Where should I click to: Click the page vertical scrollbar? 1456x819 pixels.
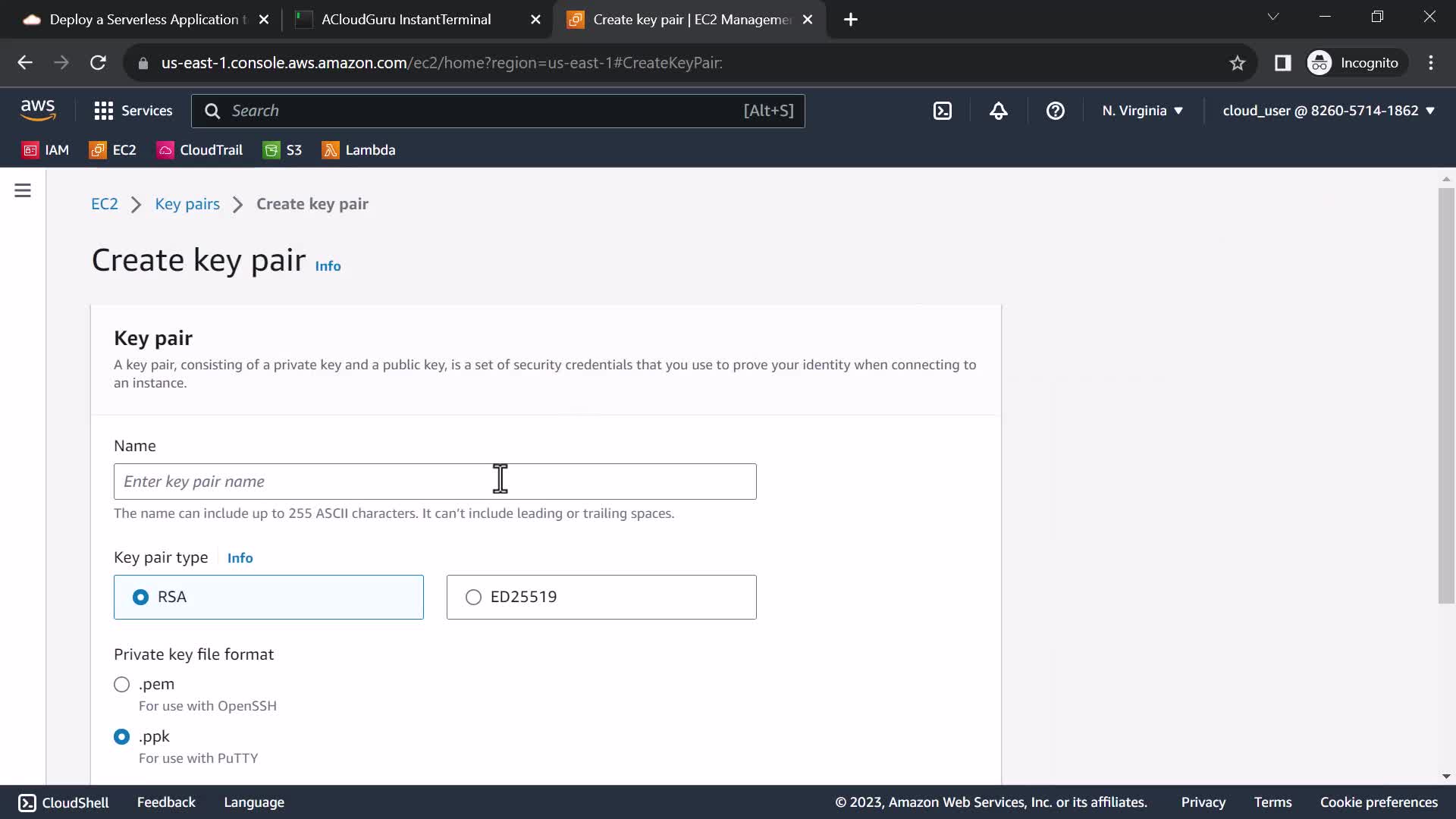click(1445, 394)
